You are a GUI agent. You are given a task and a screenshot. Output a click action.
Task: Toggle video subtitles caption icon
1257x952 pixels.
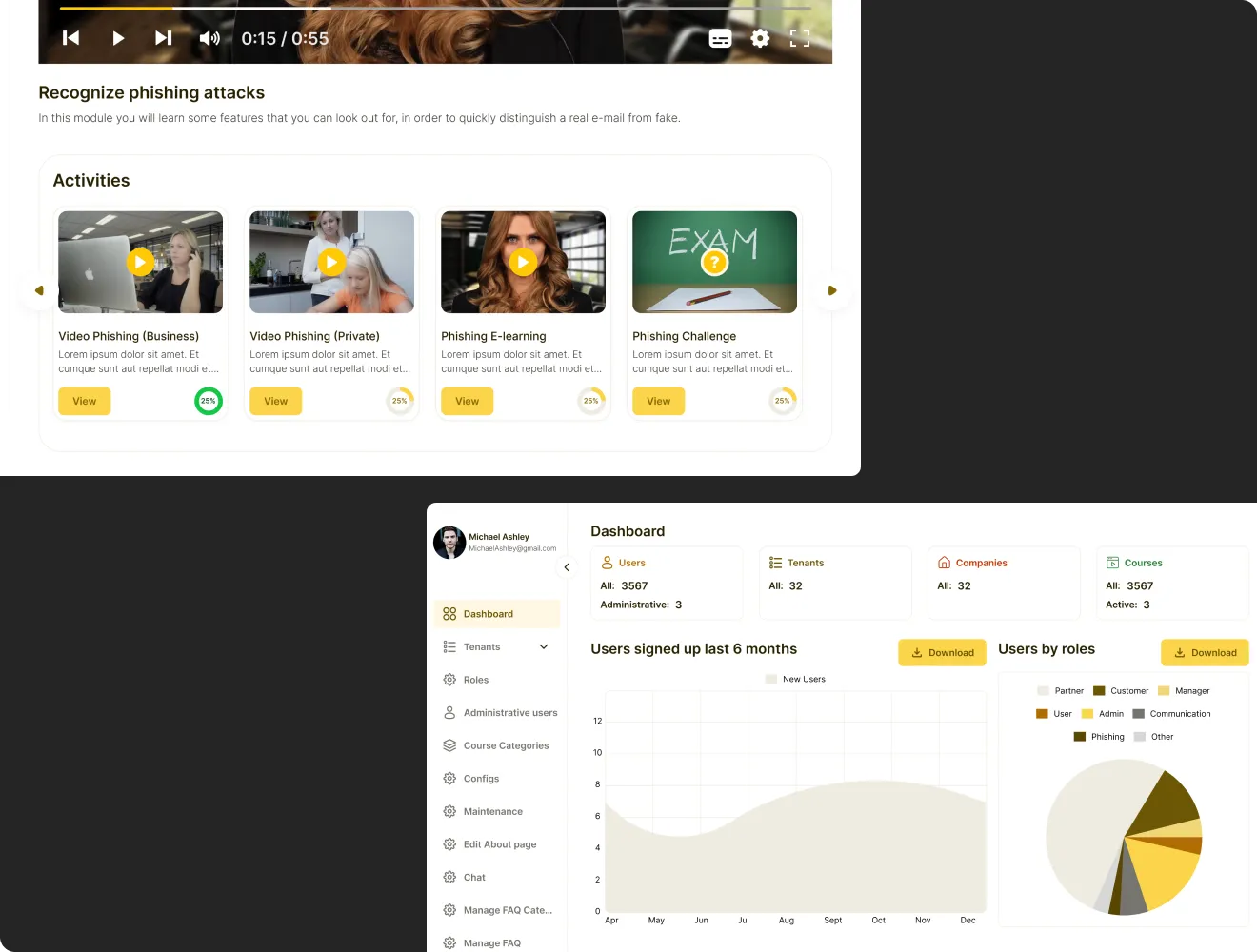point(721,38)
